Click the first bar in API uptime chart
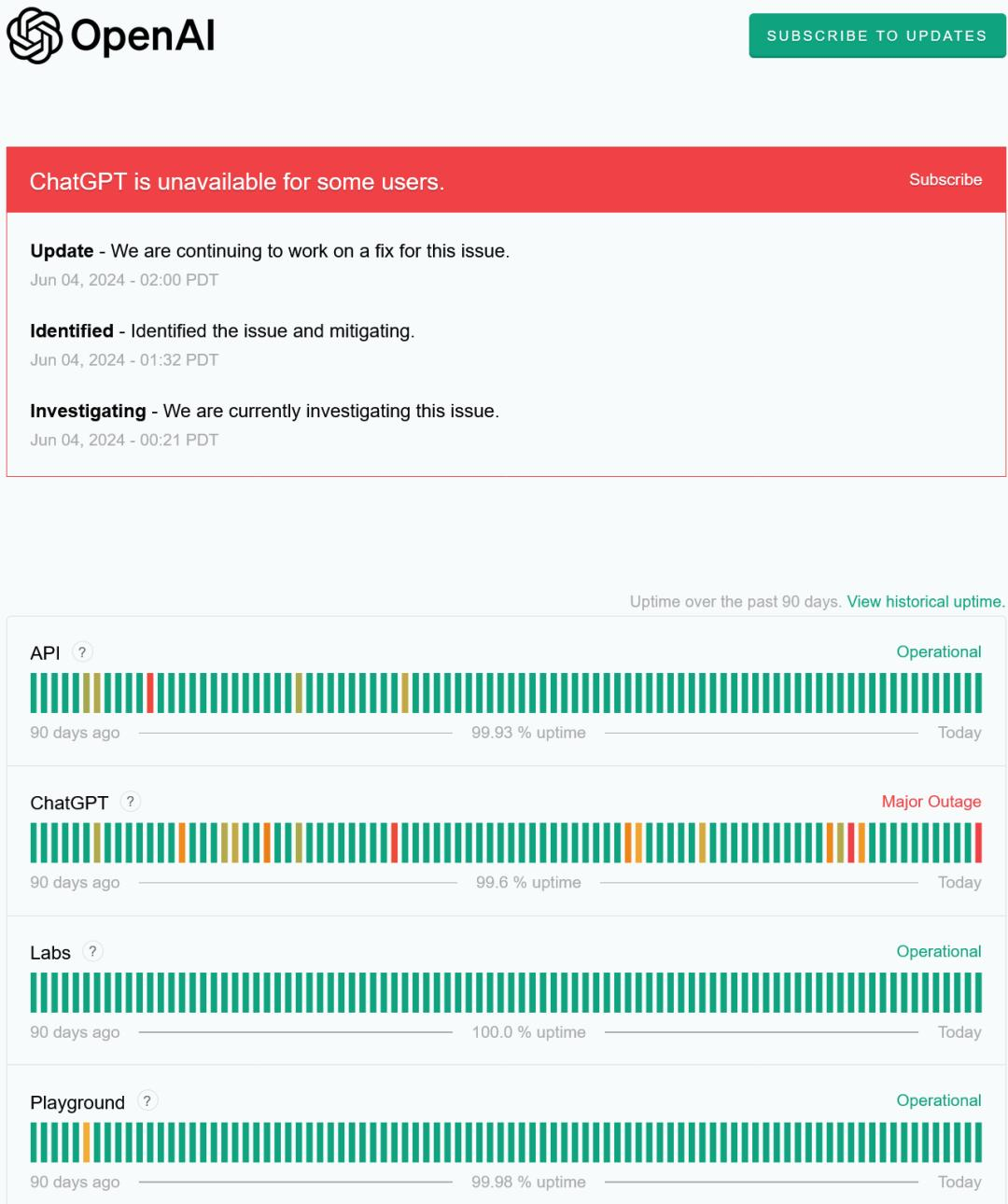The width and height of the screenshot is (1008, 1204). [x=34, y=693]
